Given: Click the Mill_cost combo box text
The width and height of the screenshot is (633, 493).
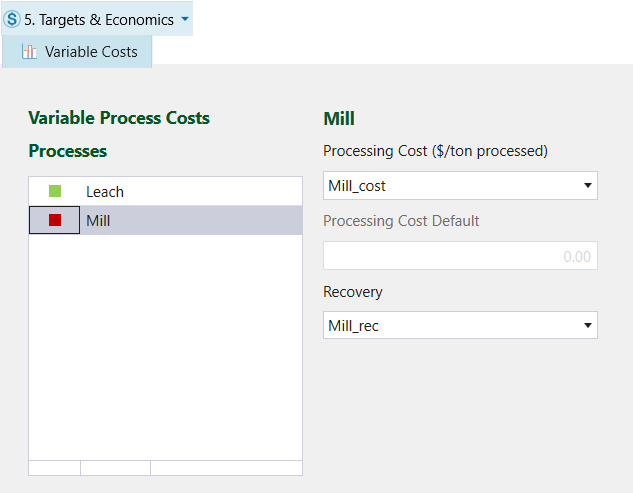Looking at the screenshot, I should [x=357, y=186].
